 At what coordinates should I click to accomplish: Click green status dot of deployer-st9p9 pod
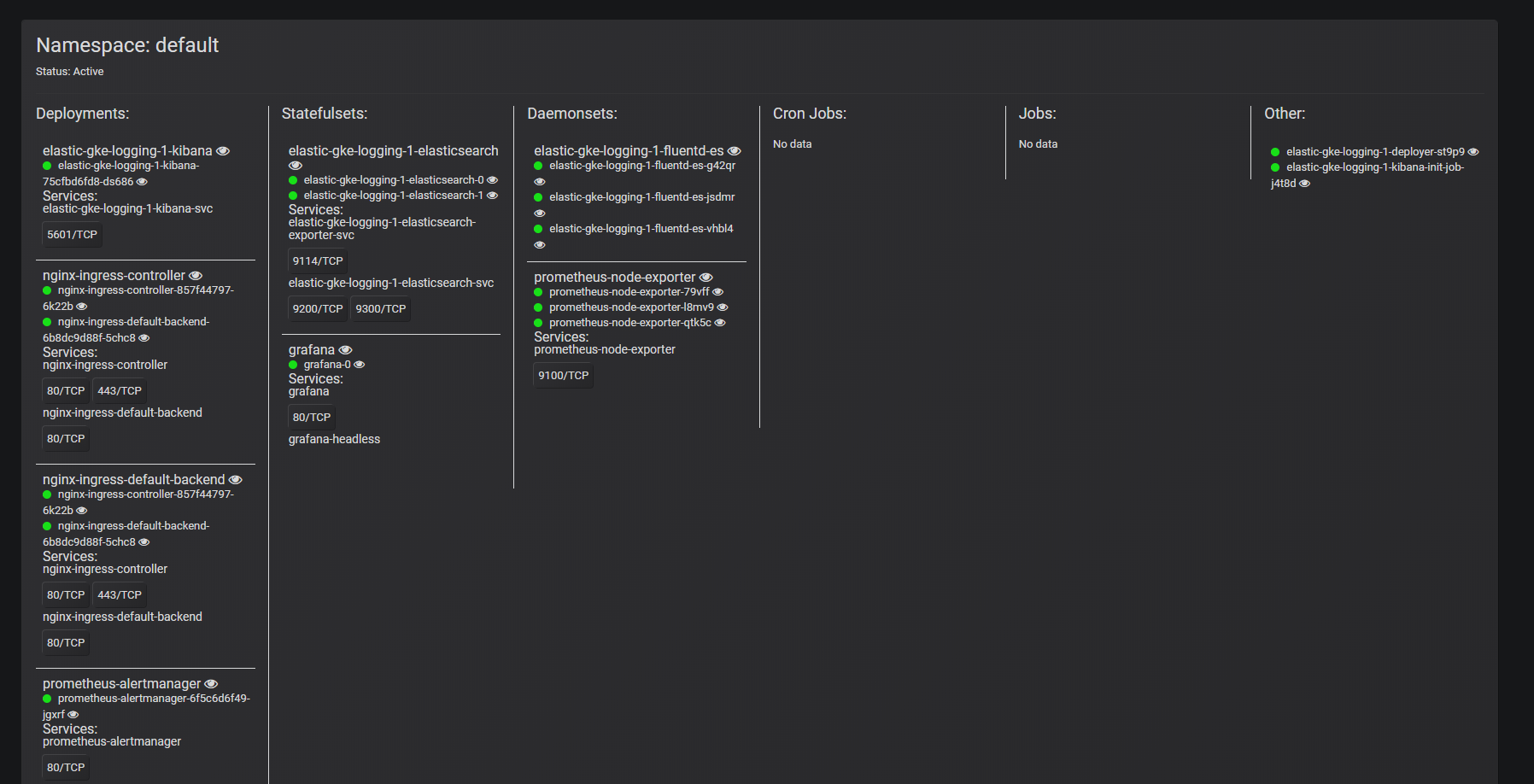pos(1275,152)
